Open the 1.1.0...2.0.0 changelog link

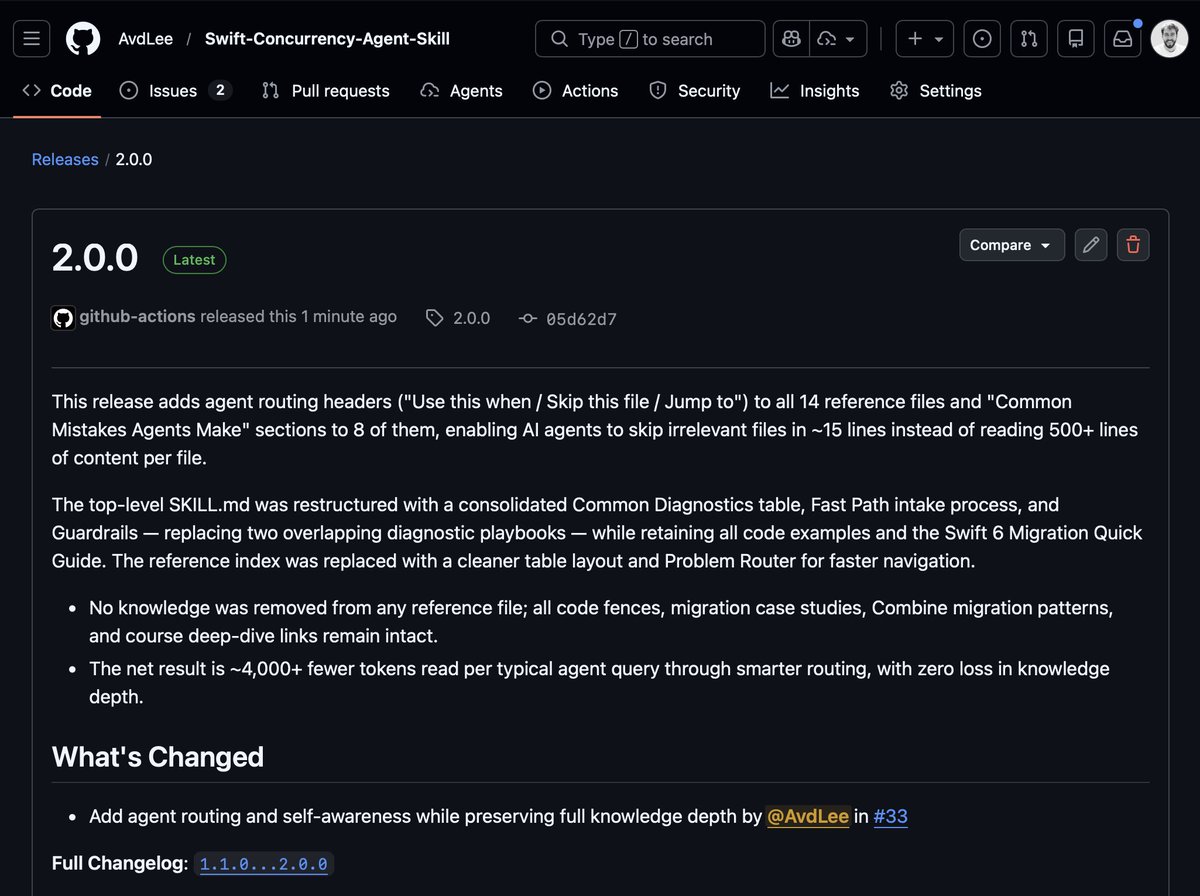click(x=264, y=863)
